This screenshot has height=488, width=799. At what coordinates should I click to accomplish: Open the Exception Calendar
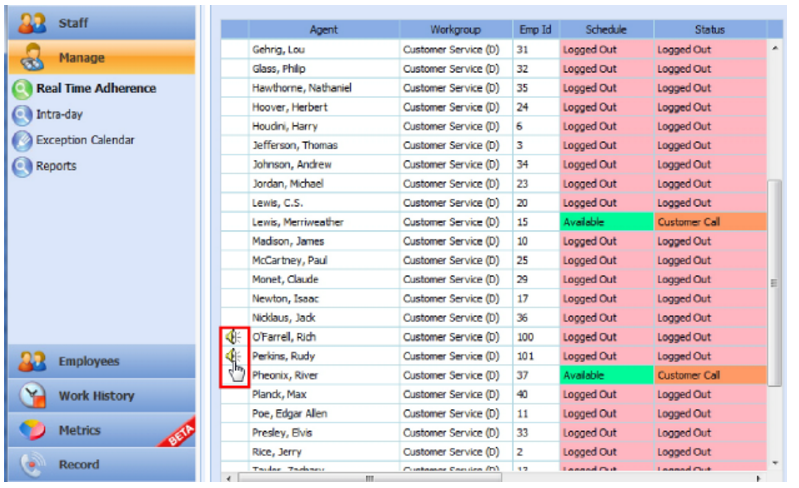pyautogui.click(x=84, y=141)
